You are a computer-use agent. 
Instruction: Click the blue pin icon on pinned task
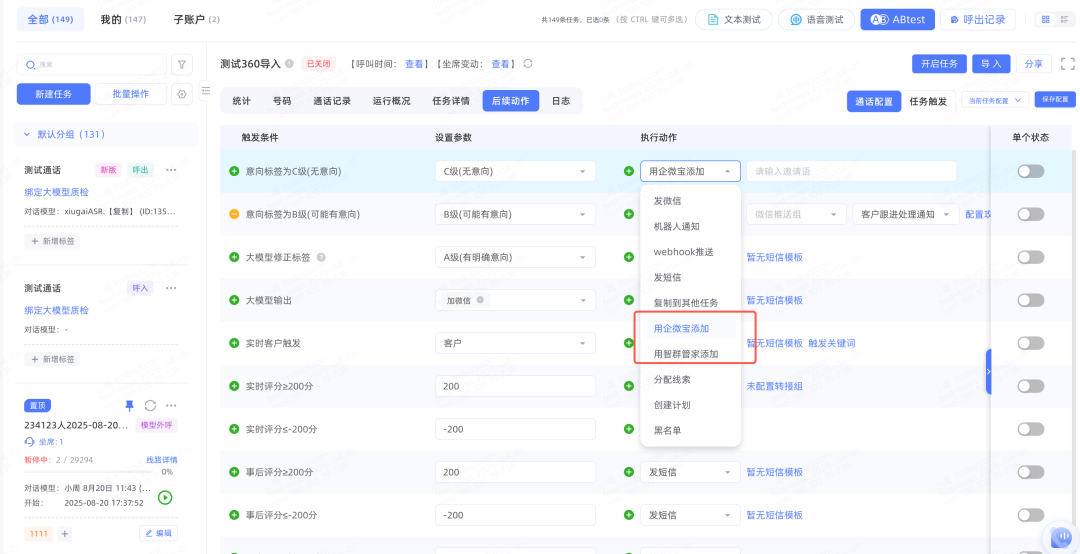click(129, 405)
